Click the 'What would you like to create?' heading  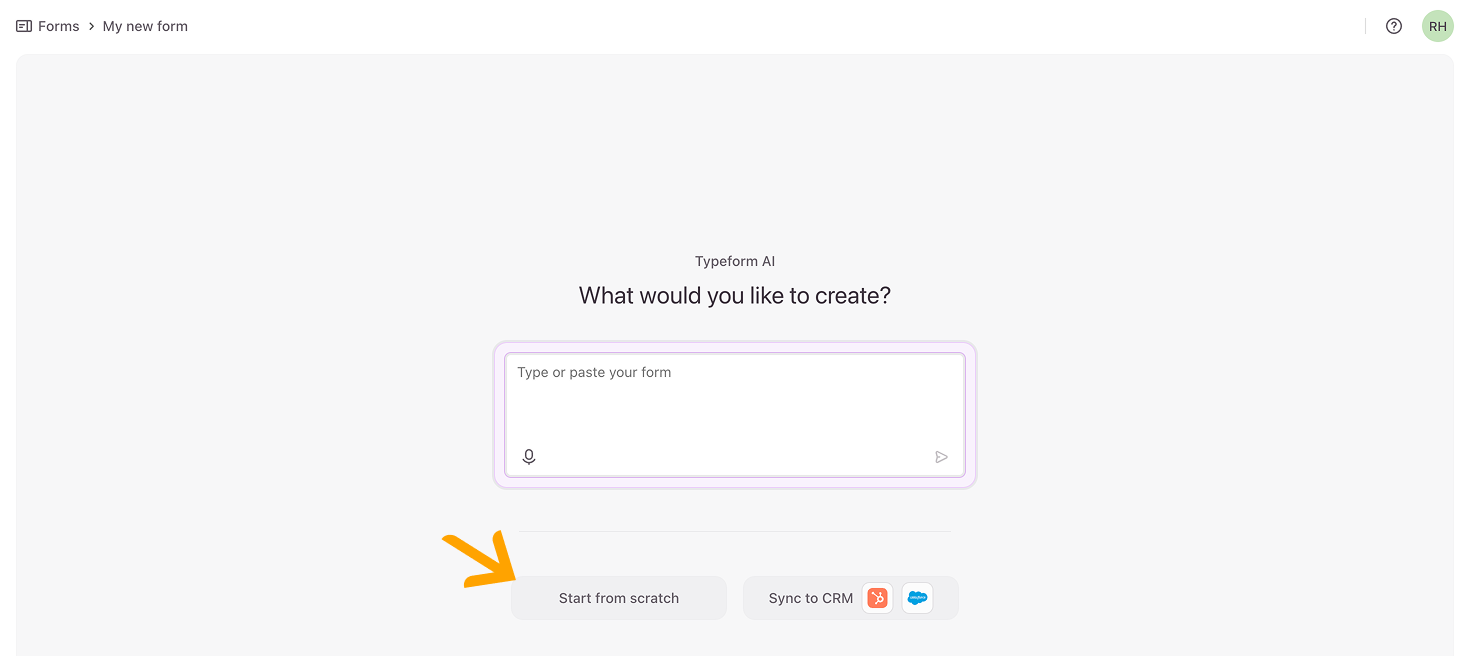pos(735,296)
